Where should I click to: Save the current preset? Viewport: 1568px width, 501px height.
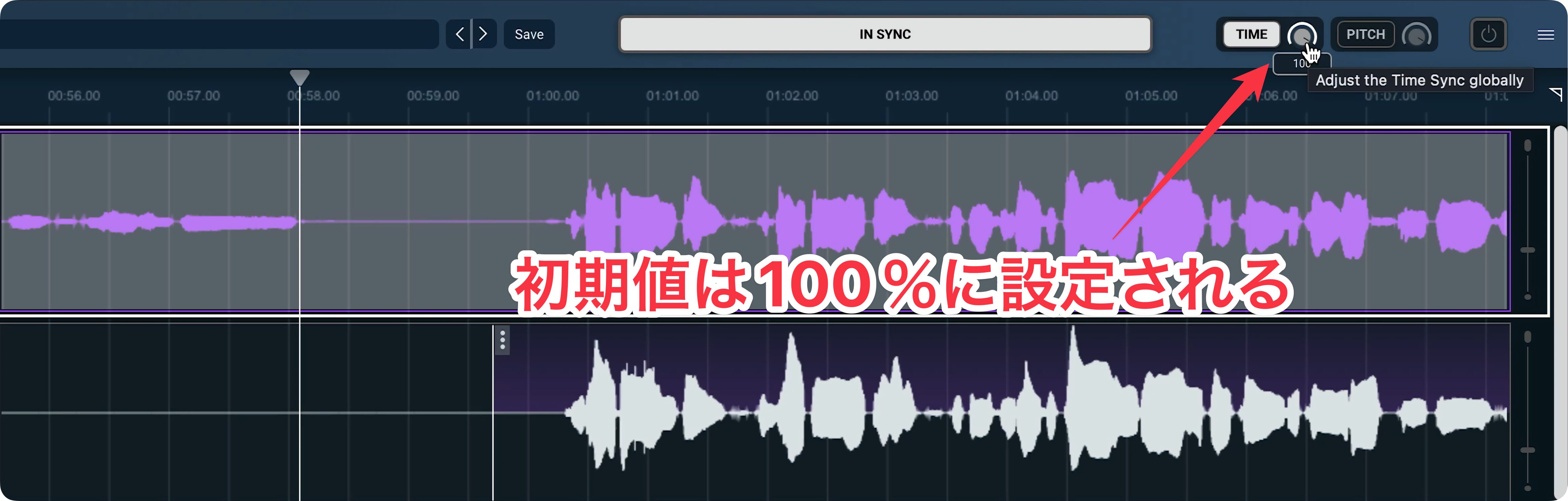pos(529,34)
